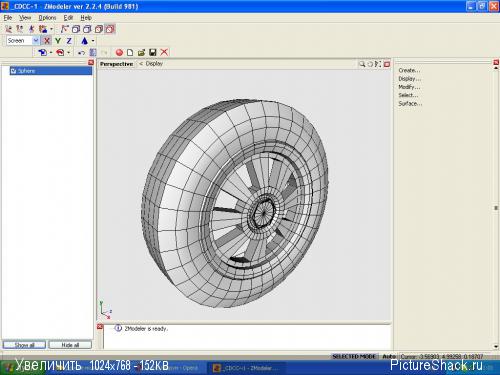
Task: Toggle the Sphere object visibility checkbox
Action: (13, 71)
